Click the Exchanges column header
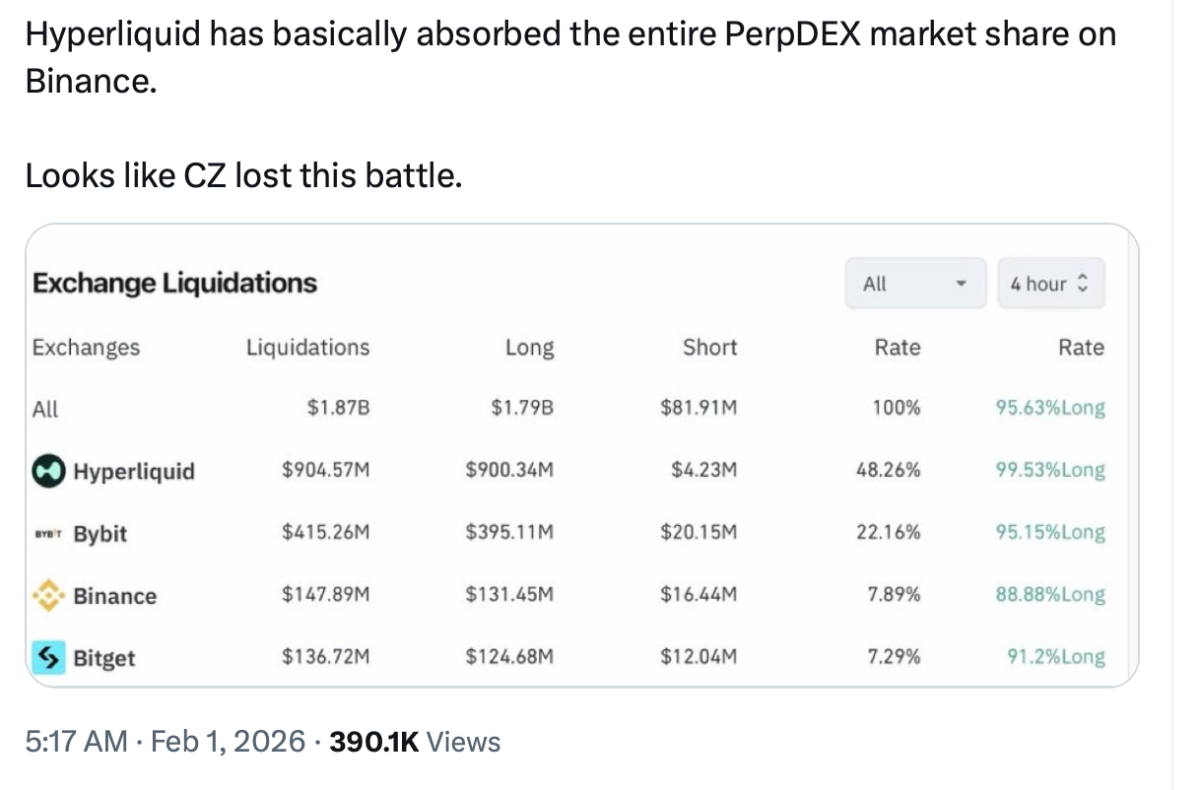 [x=86, y=348]
